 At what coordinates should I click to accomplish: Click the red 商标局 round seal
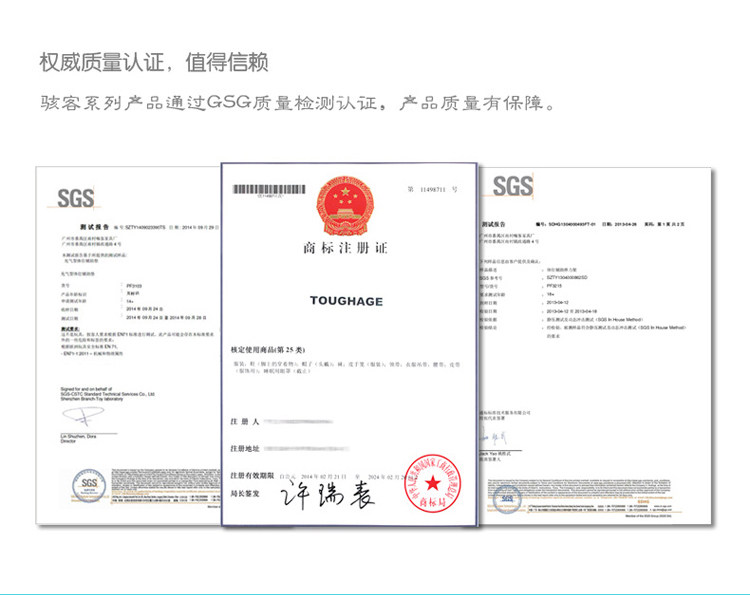pos(432,483)
